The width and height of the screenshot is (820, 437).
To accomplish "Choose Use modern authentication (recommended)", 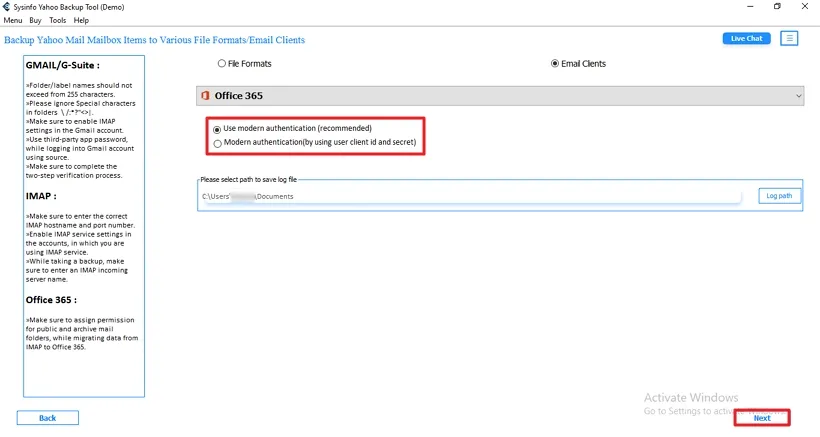I will [217, 129].
